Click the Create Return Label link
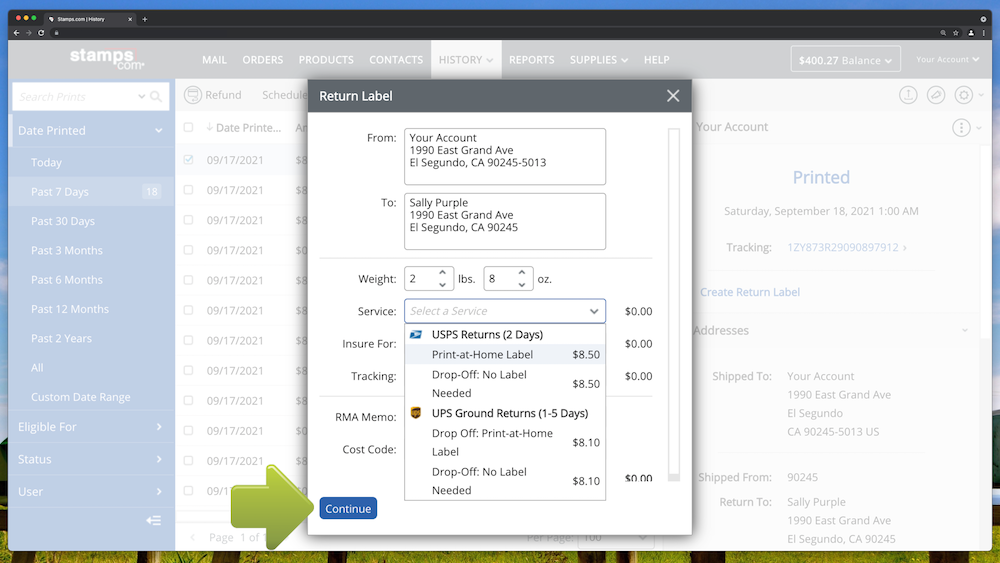The width and height of the screenshot is (1000, 563). [749, 292]
